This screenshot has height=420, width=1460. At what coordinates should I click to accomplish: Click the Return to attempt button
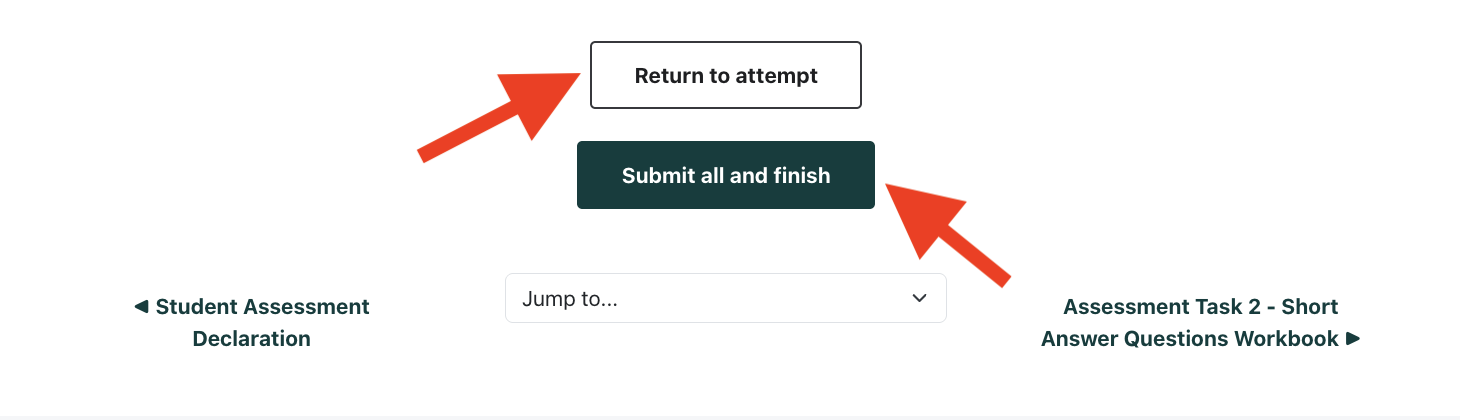point(725,75)
